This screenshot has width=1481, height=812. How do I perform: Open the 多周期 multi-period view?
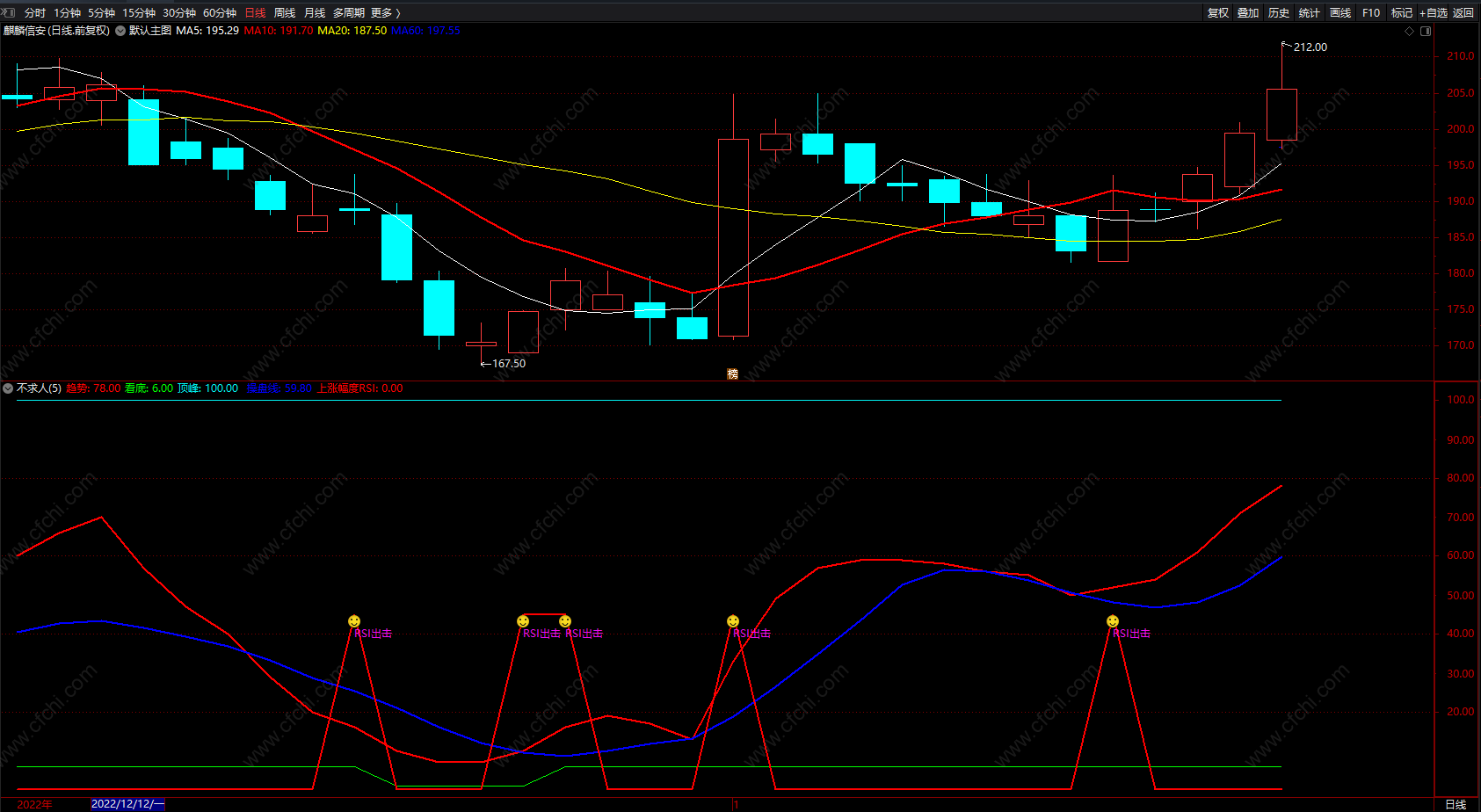[x=348, y=13]
